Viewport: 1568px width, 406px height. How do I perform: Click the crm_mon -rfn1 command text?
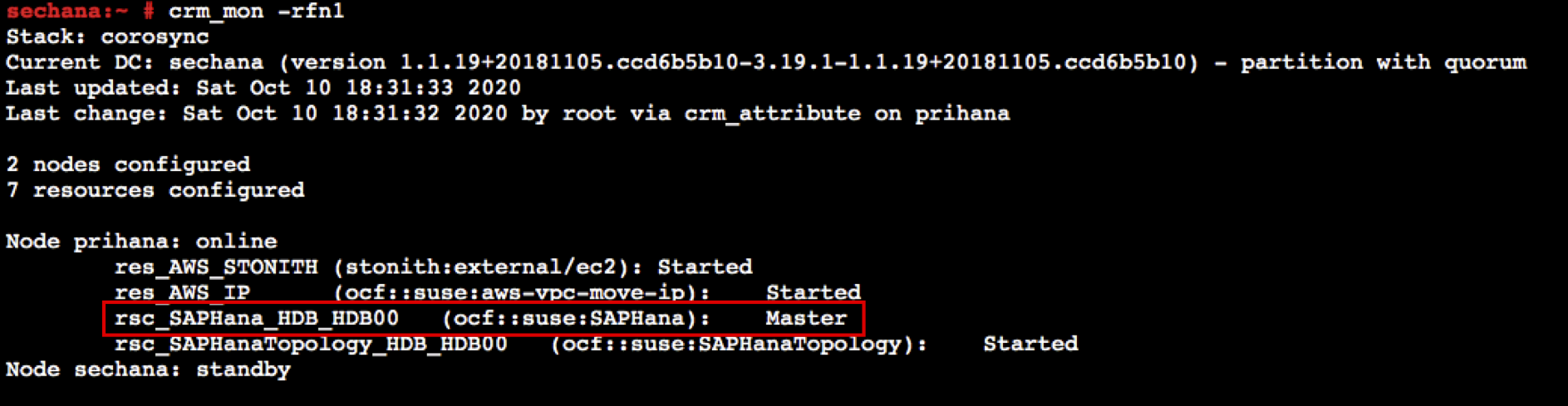click(x=256, y=12)
